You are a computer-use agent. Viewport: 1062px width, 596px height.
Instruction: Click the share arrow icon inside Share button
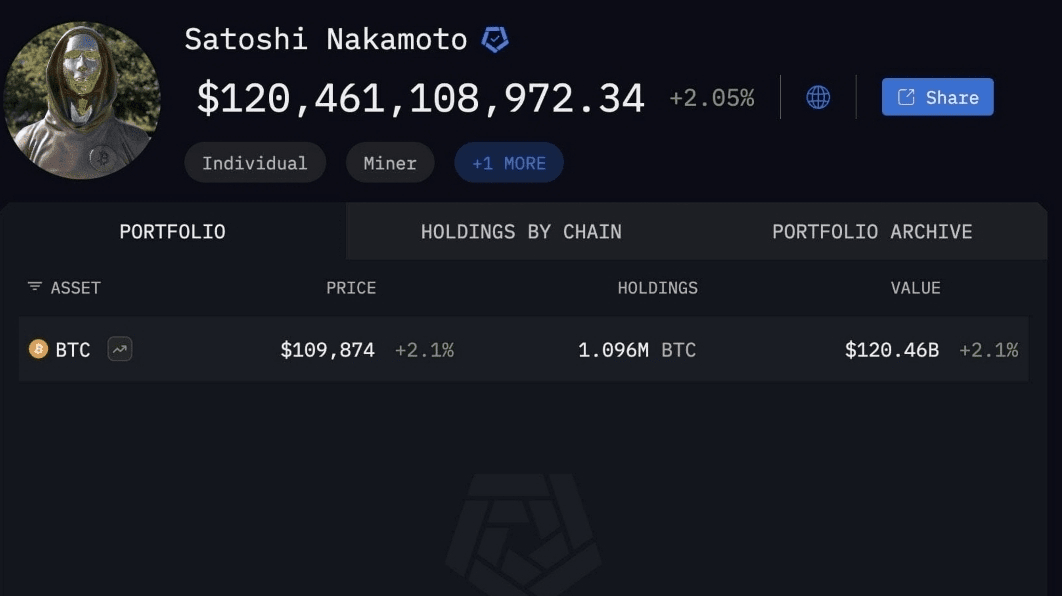pyautogui.click(x=906, y=98)
